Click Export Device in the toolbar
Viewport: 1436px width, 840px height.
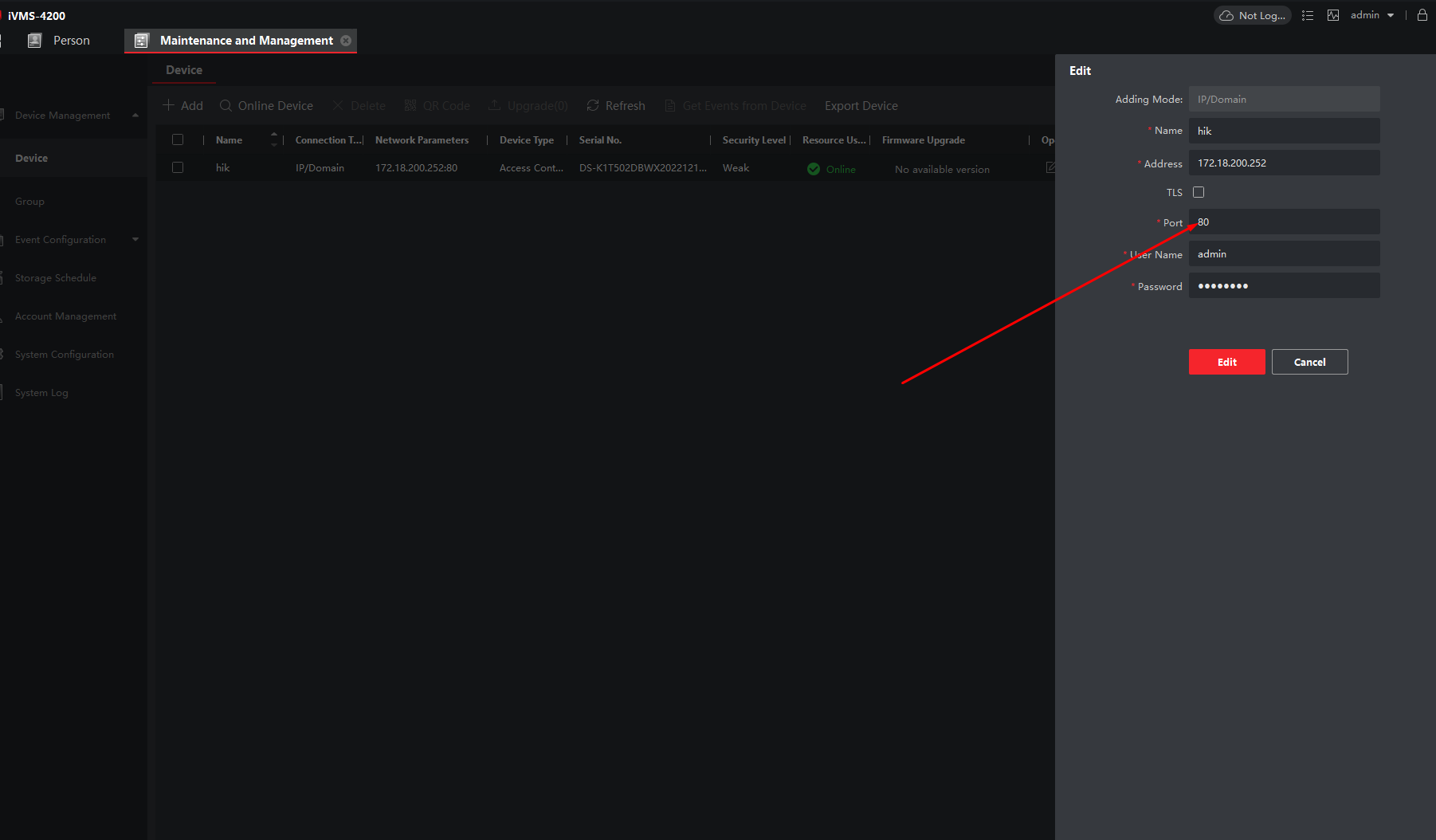(x=861, y=105)
